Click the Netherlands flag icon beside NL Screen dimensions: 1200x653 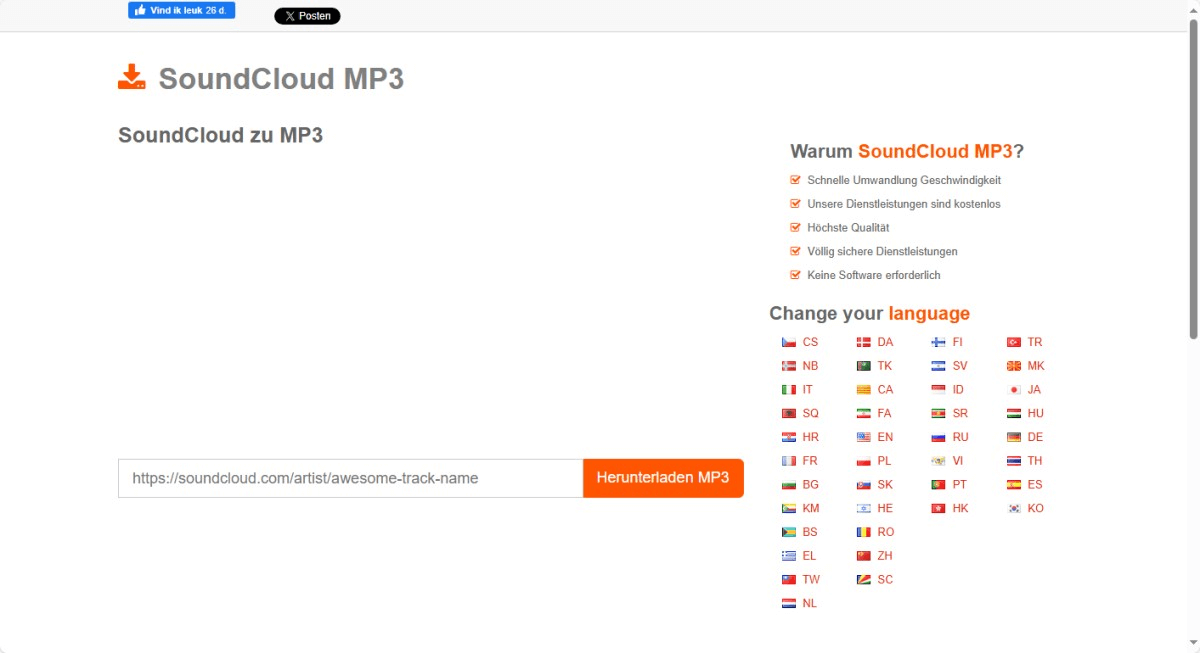point(788,604)
